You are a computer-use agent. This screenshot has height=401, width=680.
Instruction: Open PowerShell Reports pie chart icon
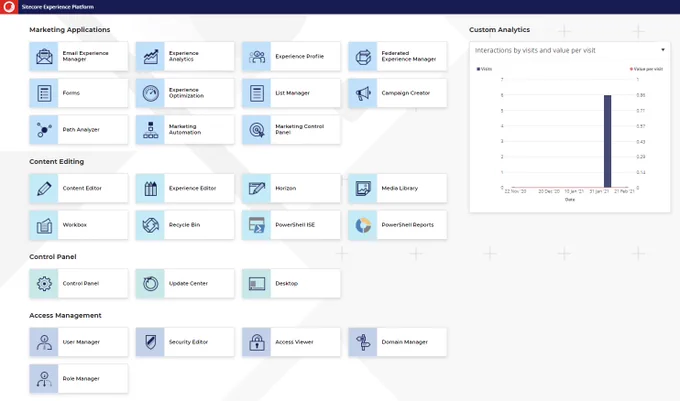[x=363, y=225]
